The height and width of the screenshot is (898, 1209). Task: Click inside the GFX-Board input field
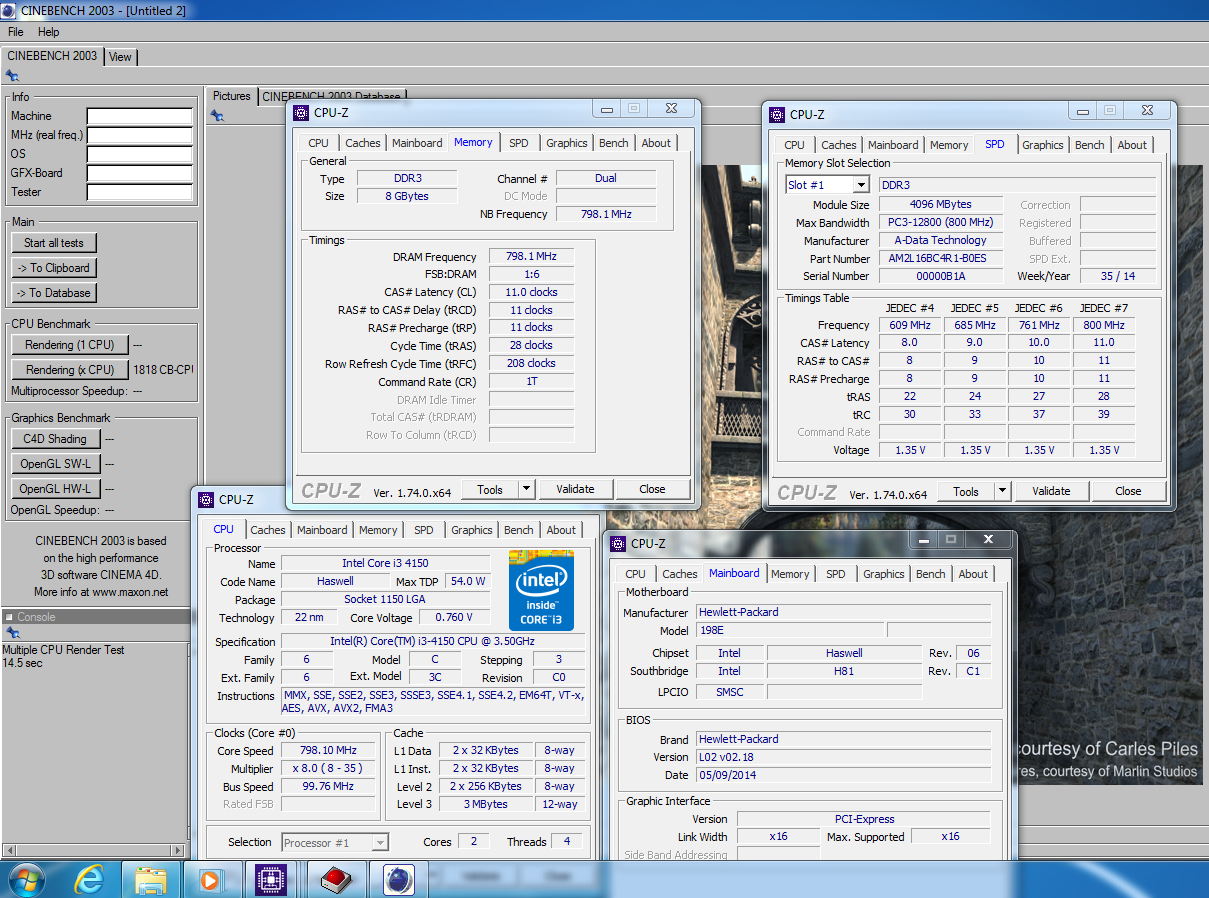pyautogui.click(x=139, y=174)
